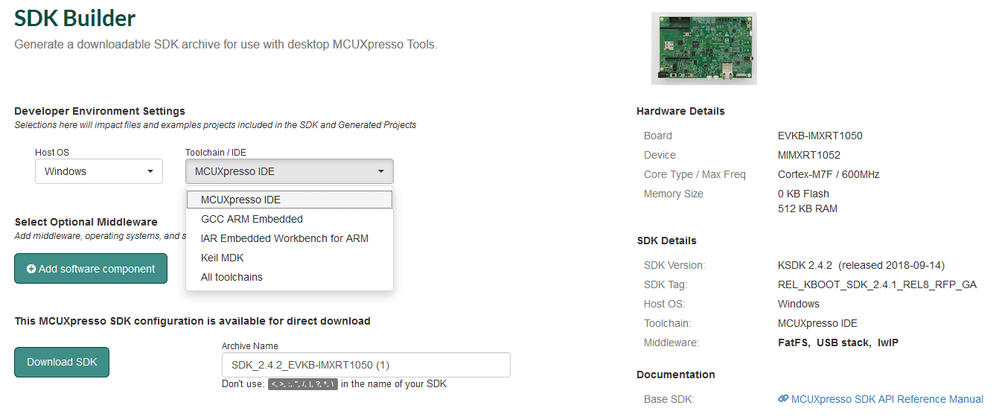Viewport: 999px width, 417px height.
Task: Click Host OS Windows value in SDK Details
Action: pyautogui.click(x=798, y=304)
